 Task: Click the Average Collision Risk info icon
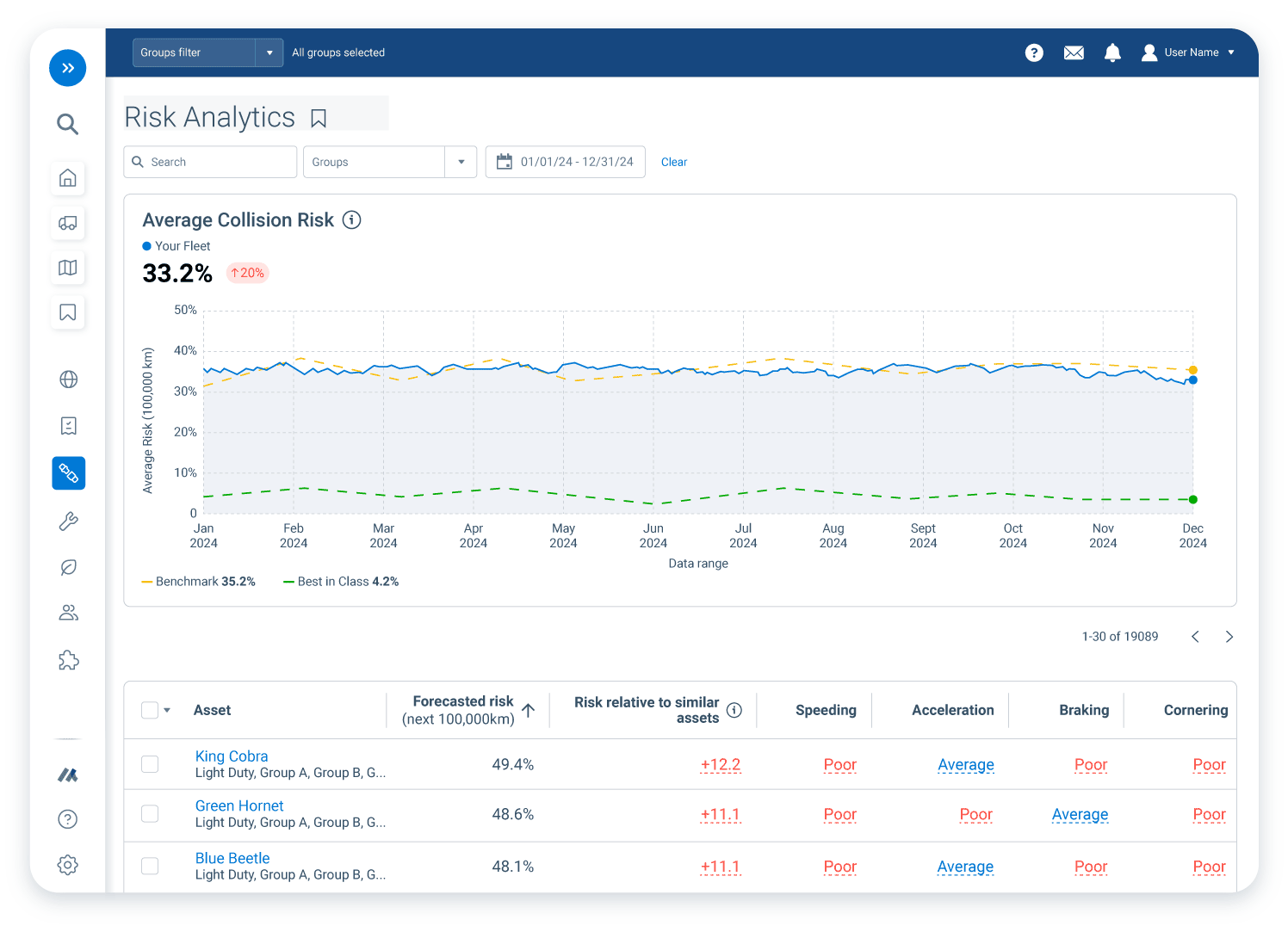point(351,219)
